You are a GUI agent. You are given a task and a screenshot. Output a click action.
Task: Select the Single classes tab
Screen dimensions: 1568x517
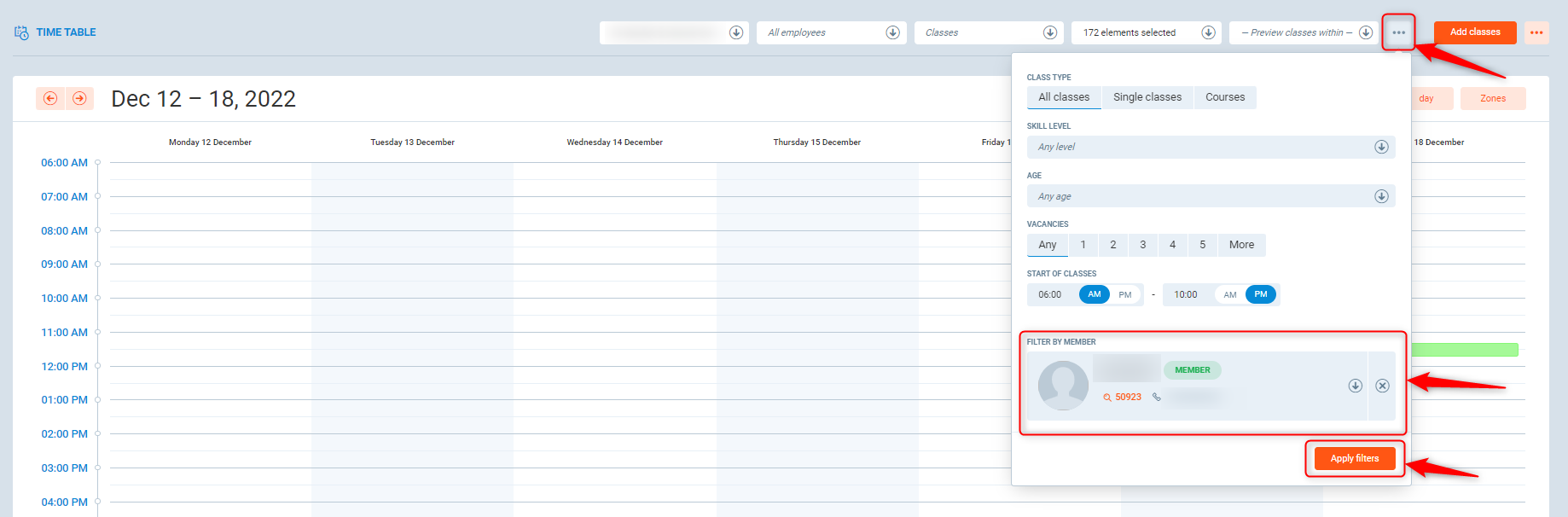pyautogui.click(x=1147, y=97)
